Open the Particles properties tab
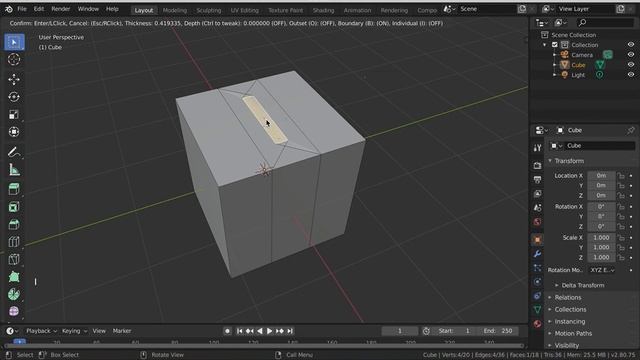This screenshot has width=640, height=360. [x=537, y=268]
